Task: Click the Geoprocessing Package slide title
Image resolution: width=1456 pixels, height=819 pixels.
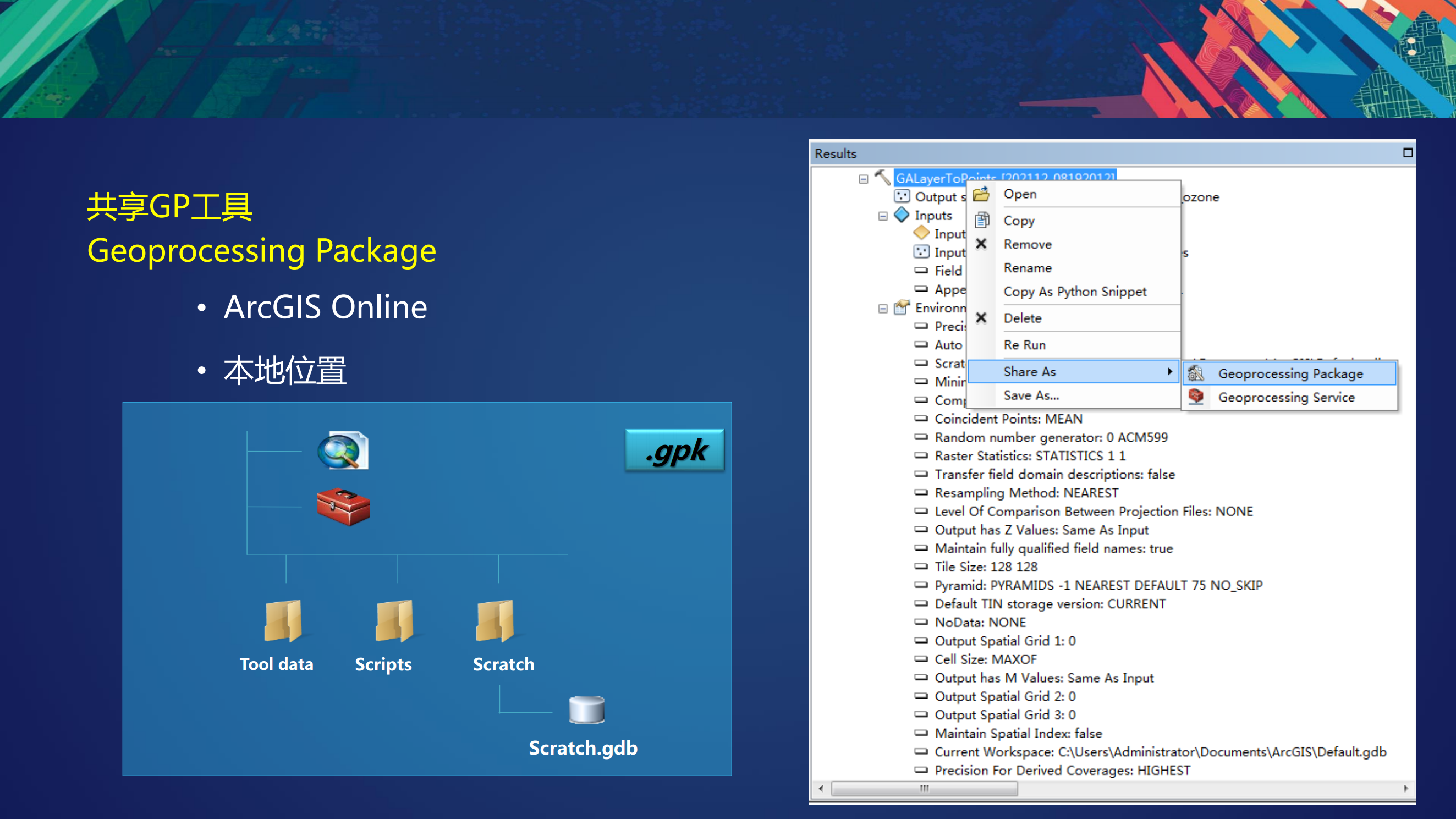Action: coord(261,250)
